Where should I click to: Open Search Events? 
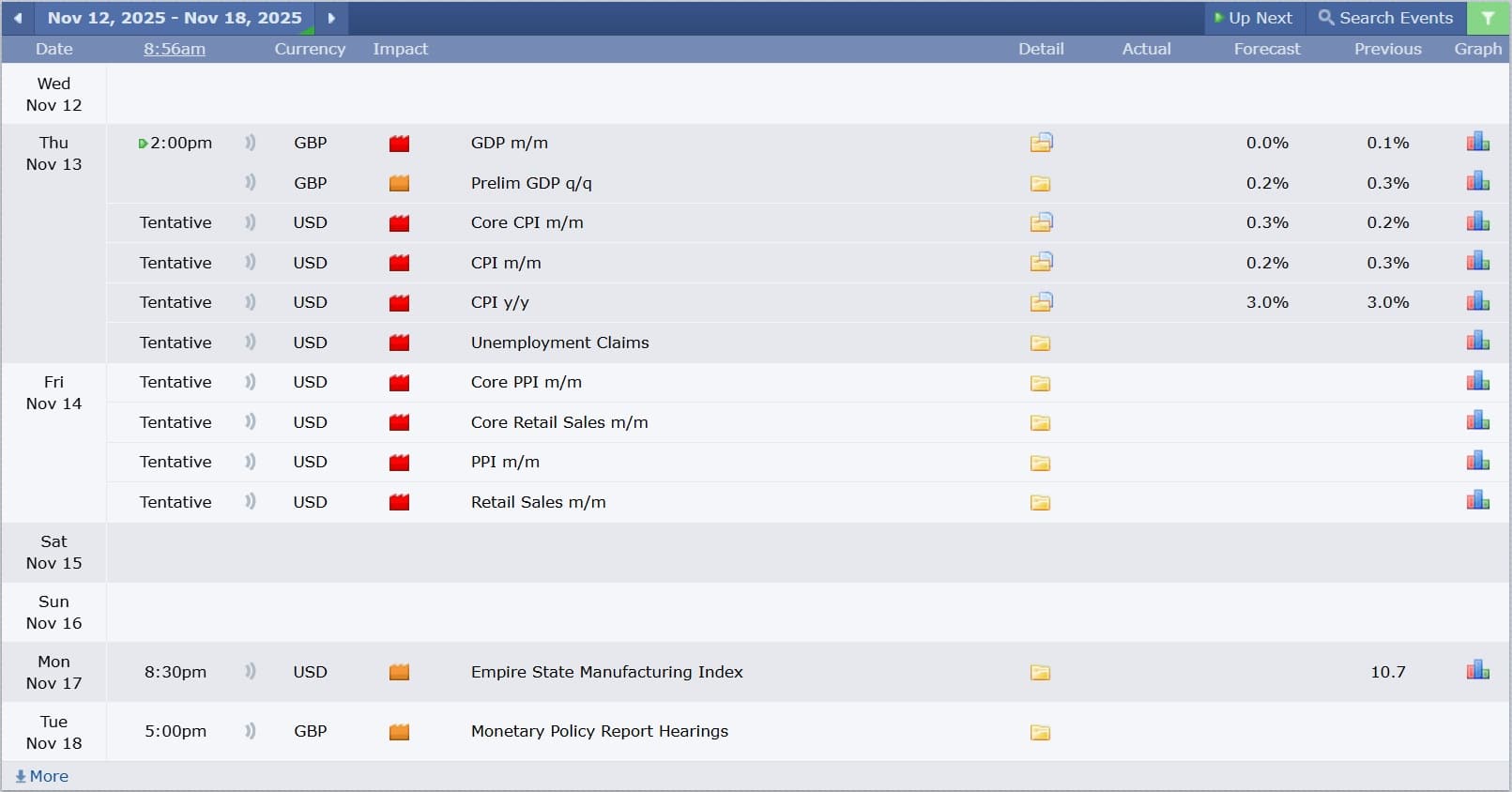click(1385, 18)
